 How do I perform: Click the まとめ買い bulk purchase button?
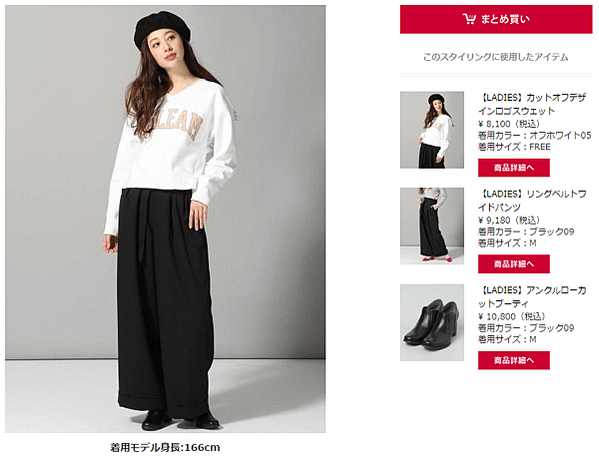tap(496, 19)
